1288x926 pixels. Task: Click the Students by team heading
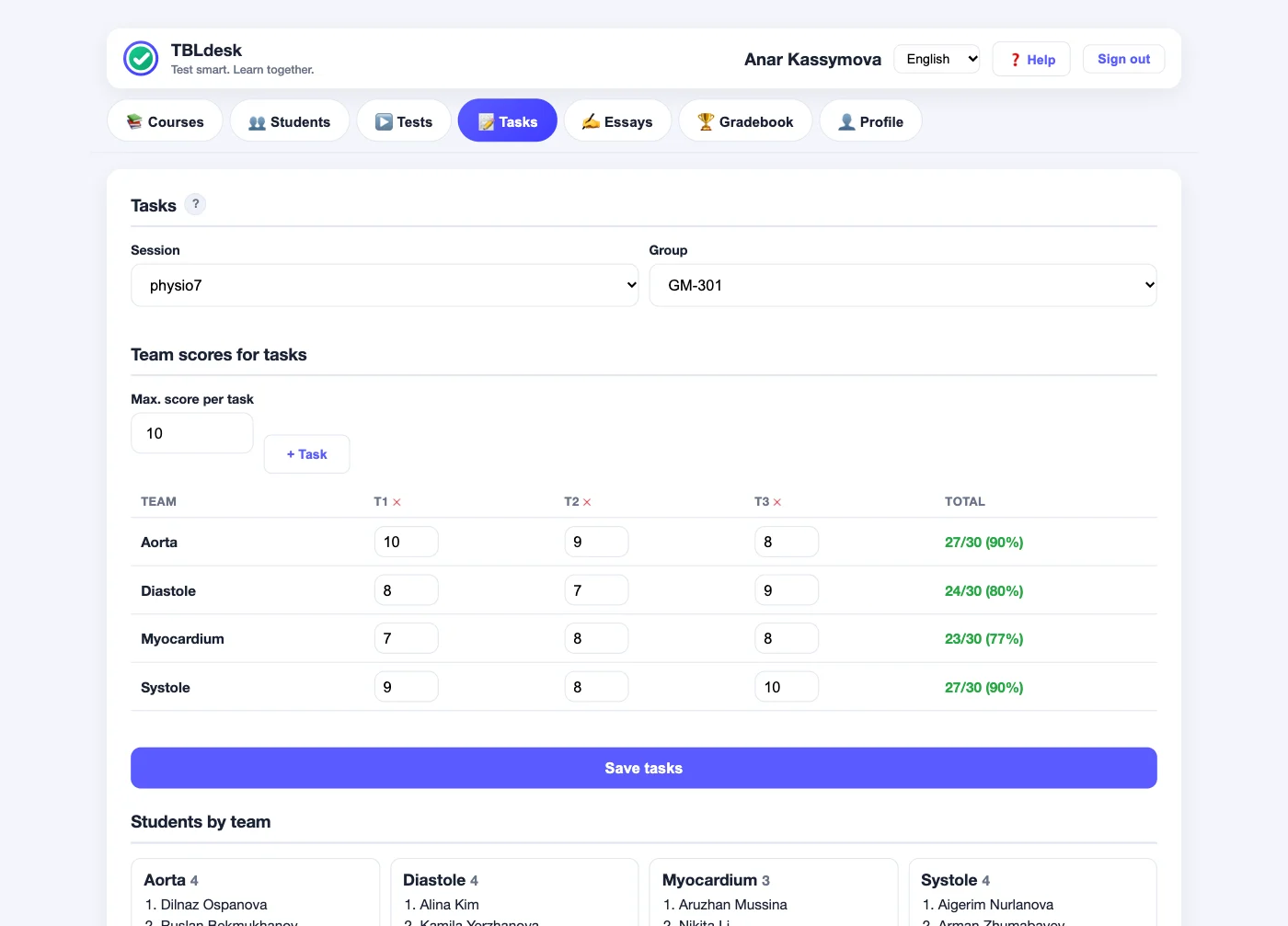[x=201, y=822]
